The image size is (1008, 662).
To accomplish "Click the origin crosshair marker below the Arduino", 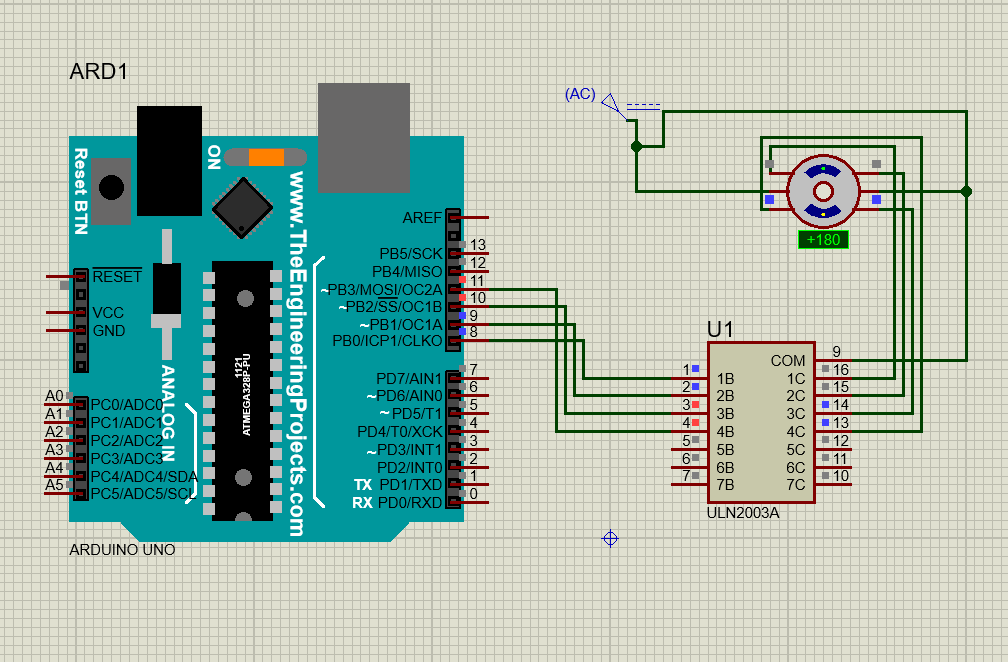I will (x=608, y=538).
